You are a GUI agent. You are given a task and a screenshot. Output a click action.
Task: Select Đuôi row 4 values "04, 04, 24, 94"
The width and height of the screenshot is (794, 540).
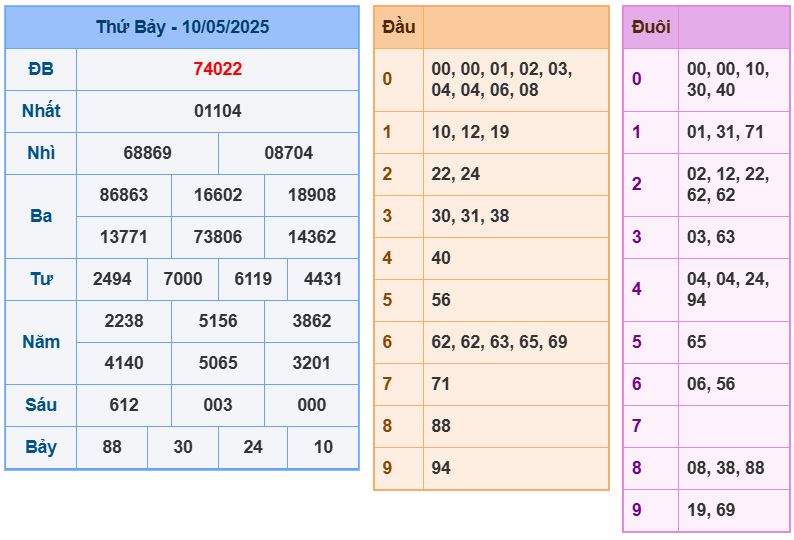pyautogui.click(x=728, y=290)
